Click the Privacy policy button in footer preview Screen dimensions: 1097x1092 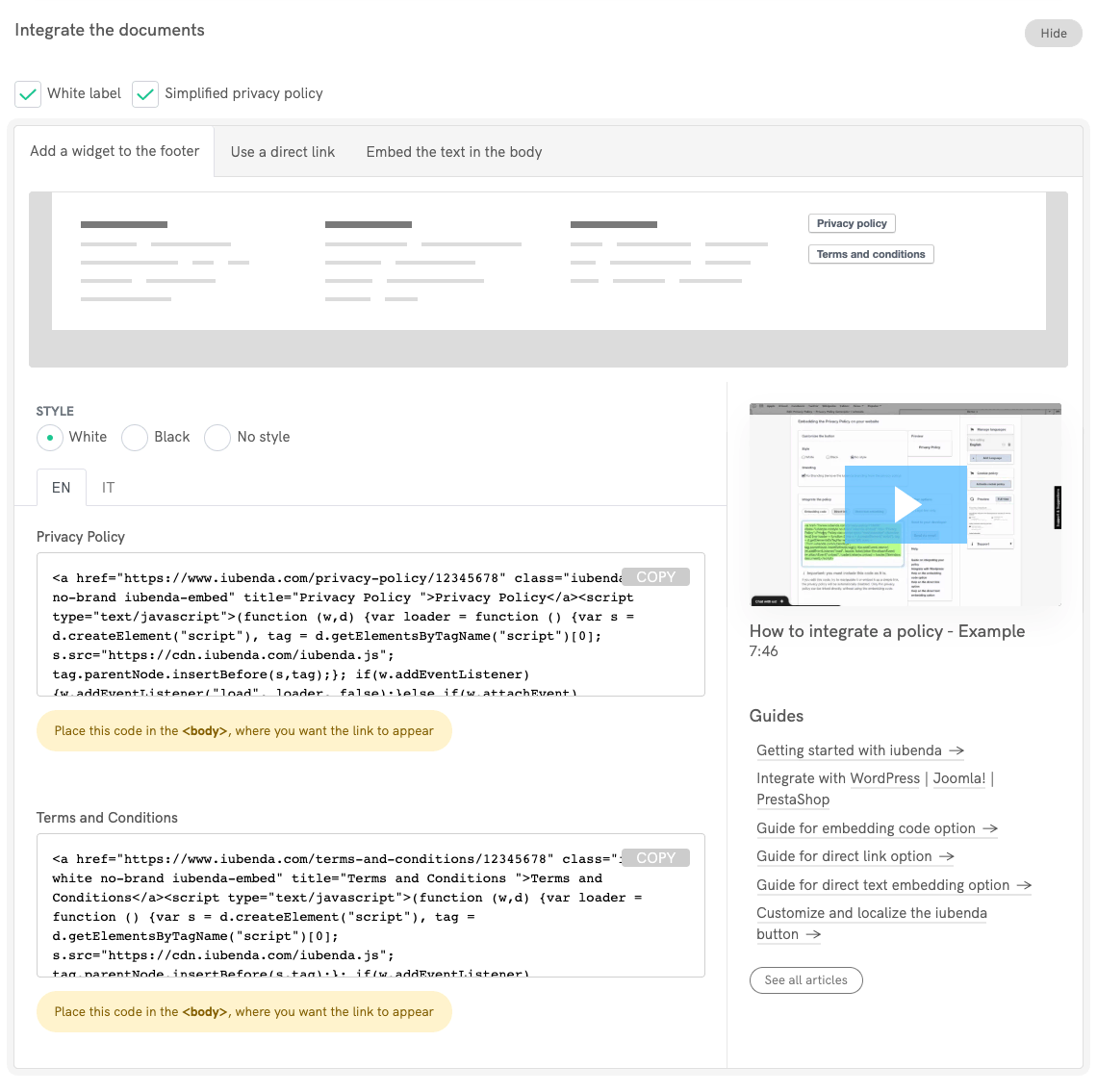[851, 222]
